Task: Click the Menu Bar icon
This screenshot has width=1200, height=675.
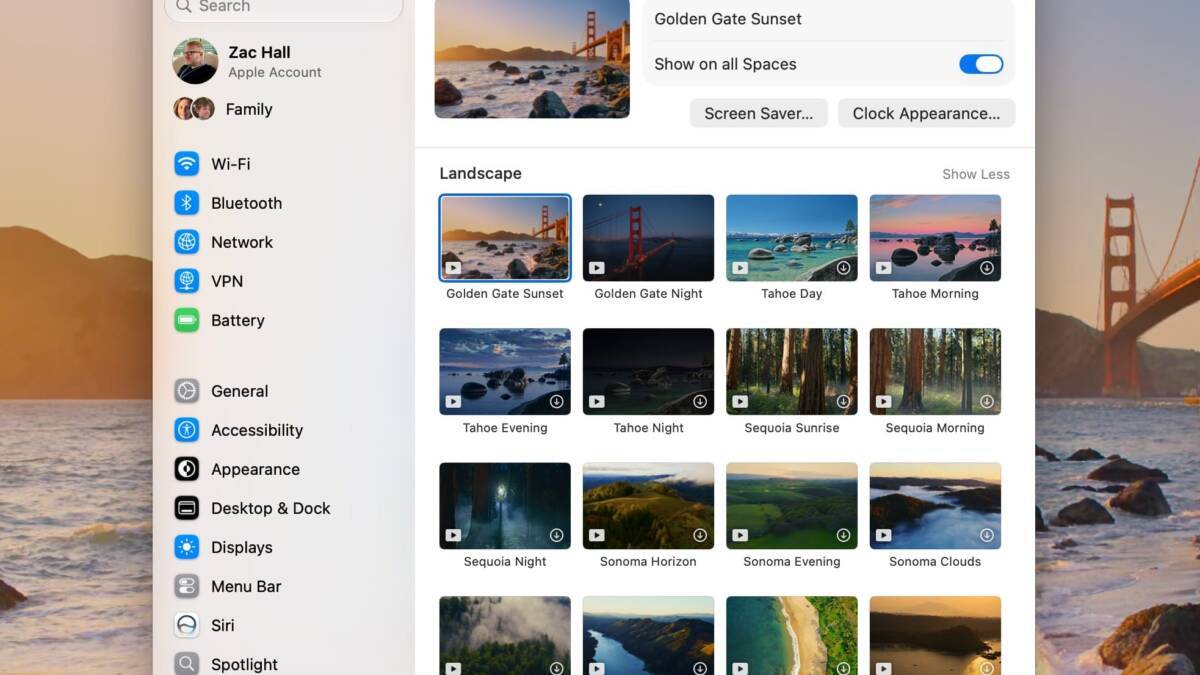Action: (187, 586)
